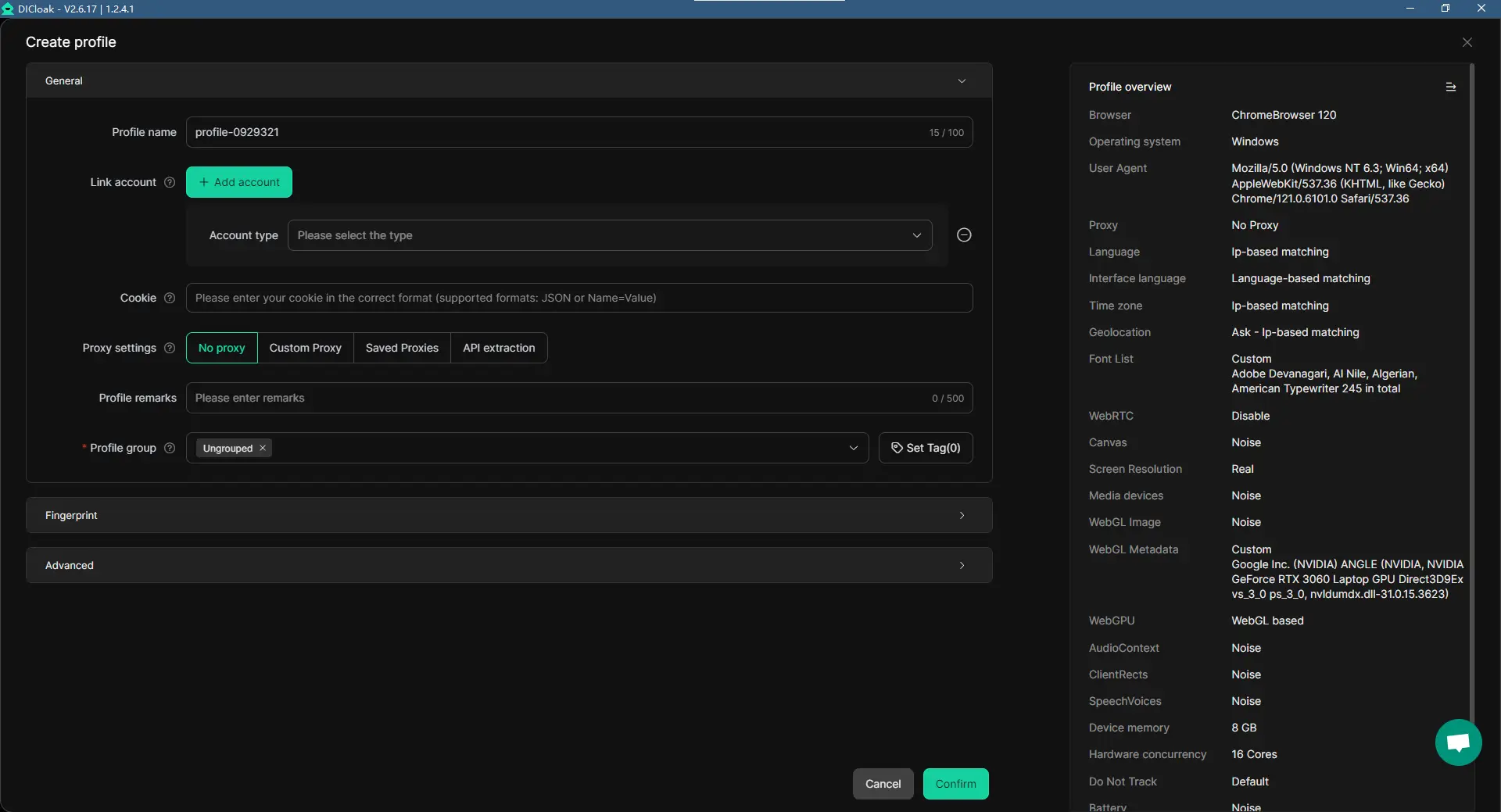Select the No proxy option
The width and height of the screenshot is (1501, 812).
pyautogui.click(x=221, y=348)
